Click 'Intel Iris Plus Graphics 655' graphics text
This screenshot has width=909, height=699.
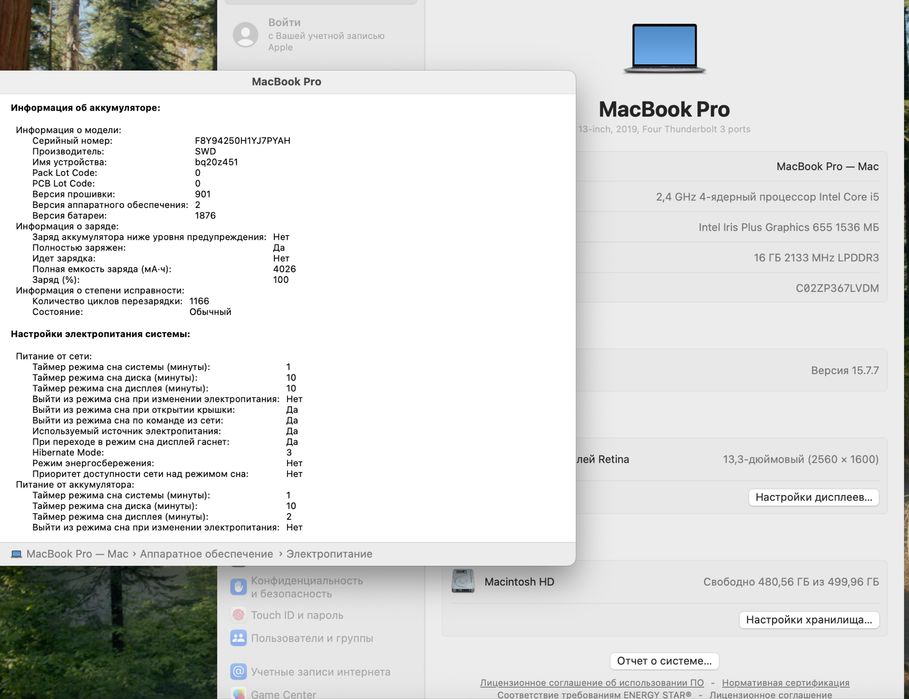(x=765, y=227)
